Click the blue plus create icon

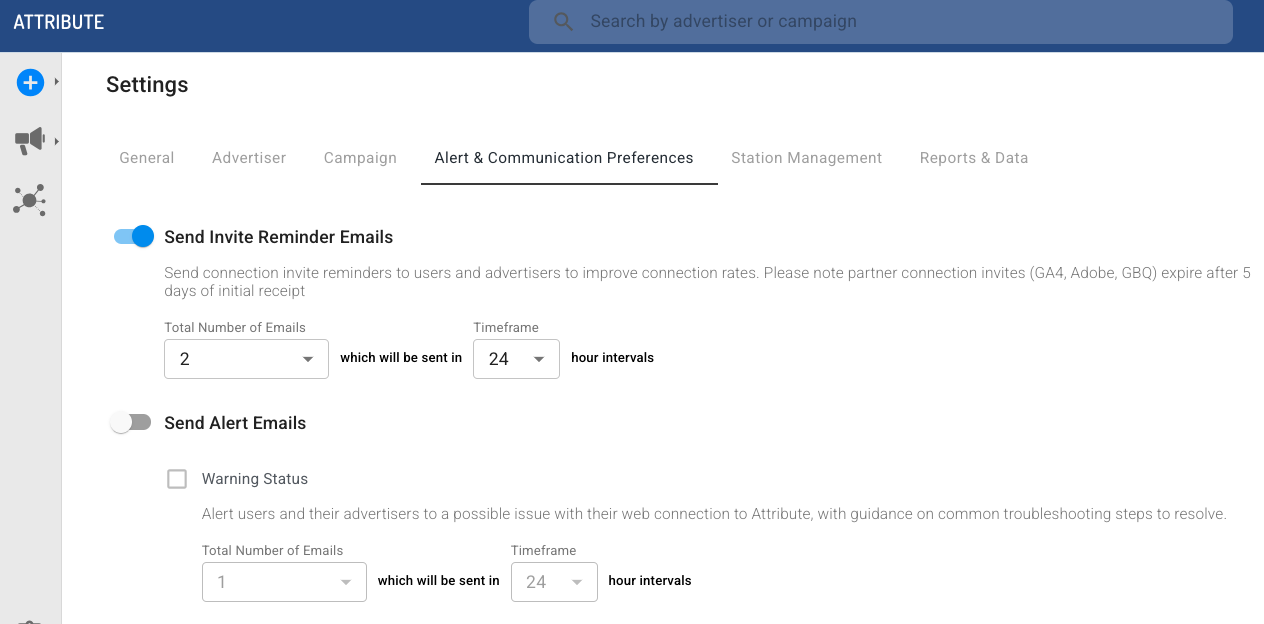[30, 83]
